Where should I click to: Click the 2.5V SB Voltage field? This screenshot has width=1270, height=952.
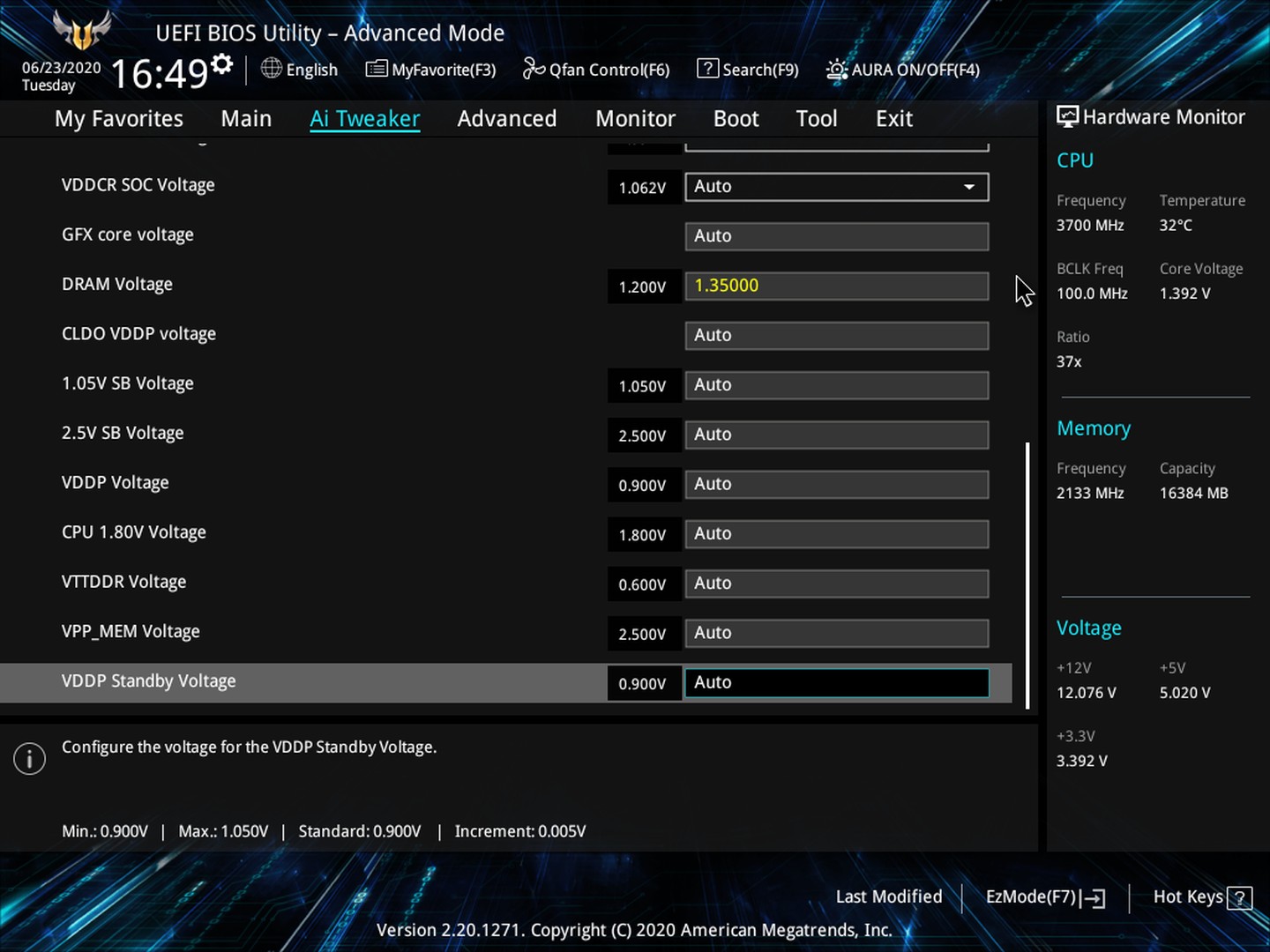click(836, 435)
